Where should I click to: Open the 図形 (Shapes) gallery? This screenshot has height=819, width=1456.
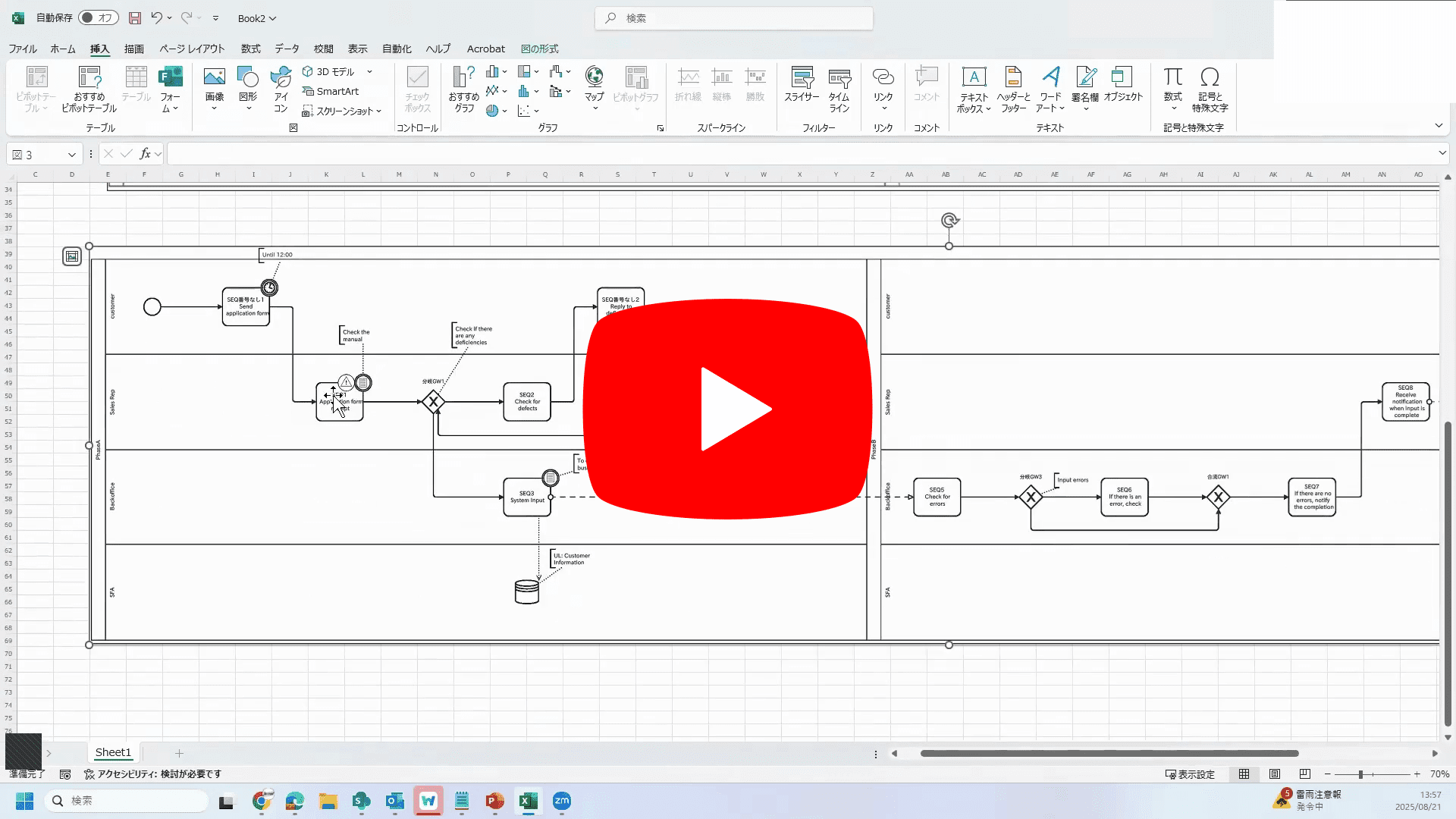[248, 83]
